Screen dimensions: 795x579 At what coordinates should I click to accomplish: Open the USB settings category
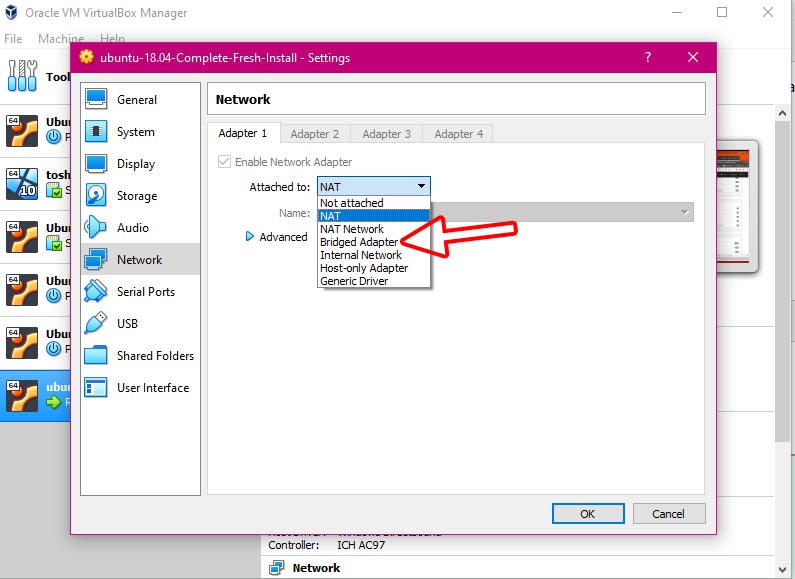pos(140,323)
